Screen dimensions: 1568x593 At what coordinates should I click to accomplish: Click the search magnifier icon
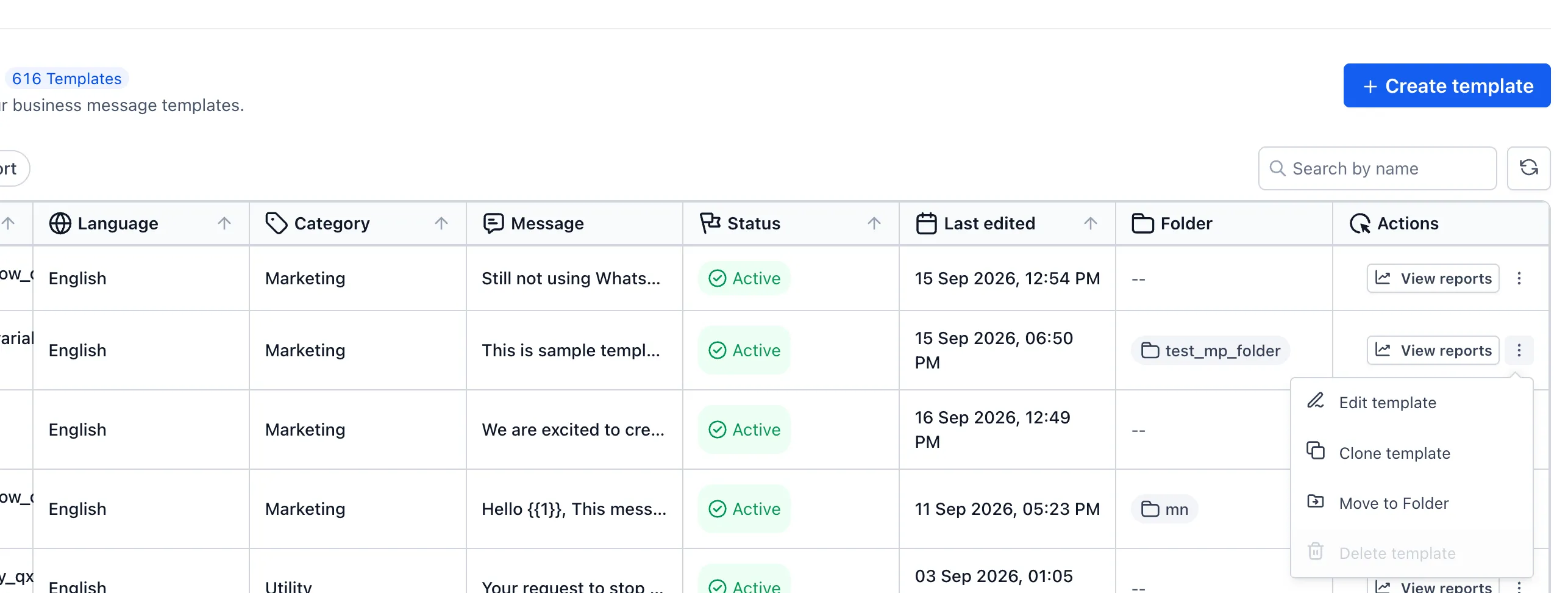coord(1277,168)
